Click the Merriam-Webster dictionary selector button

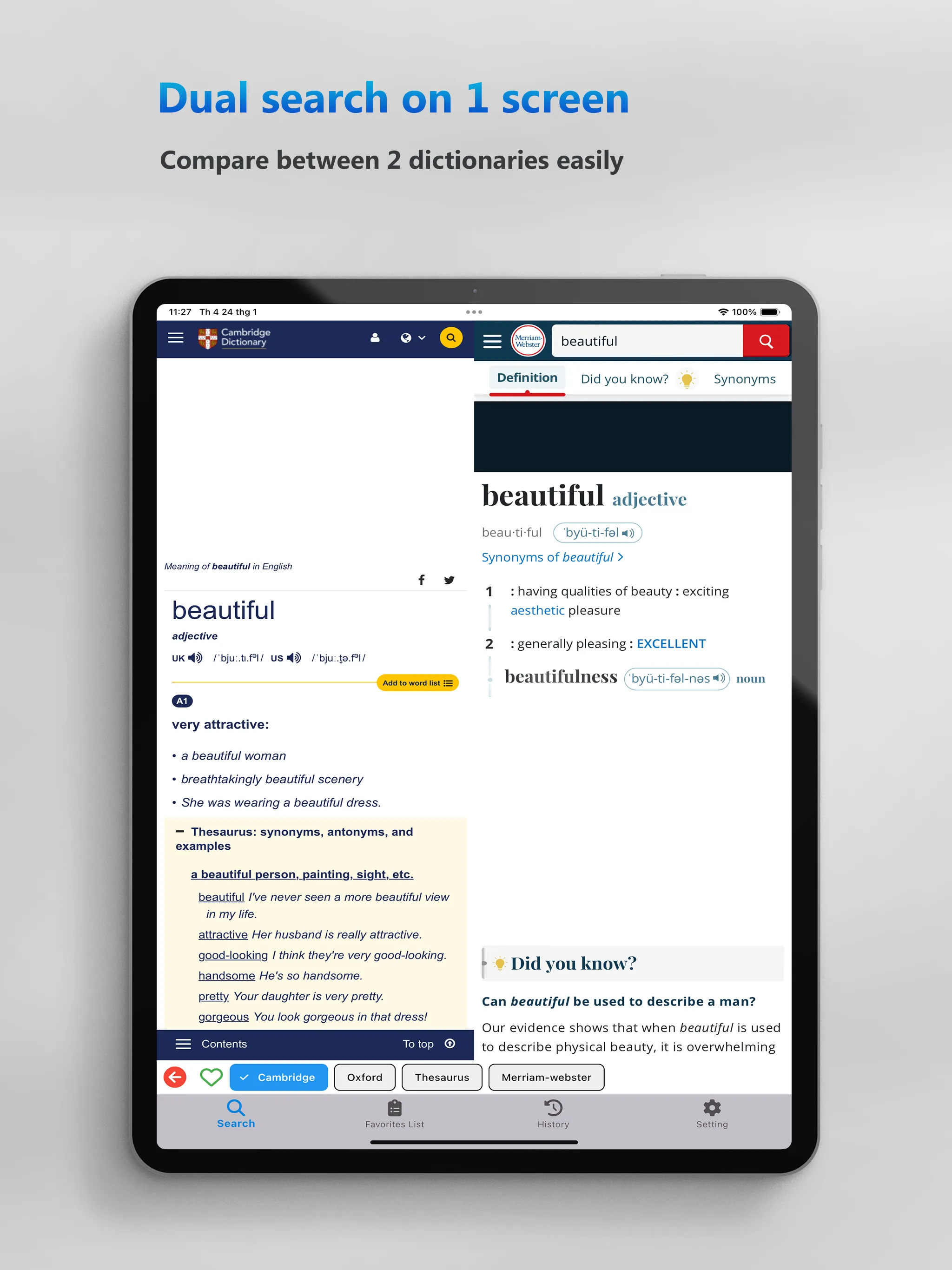click(547, 1077)
